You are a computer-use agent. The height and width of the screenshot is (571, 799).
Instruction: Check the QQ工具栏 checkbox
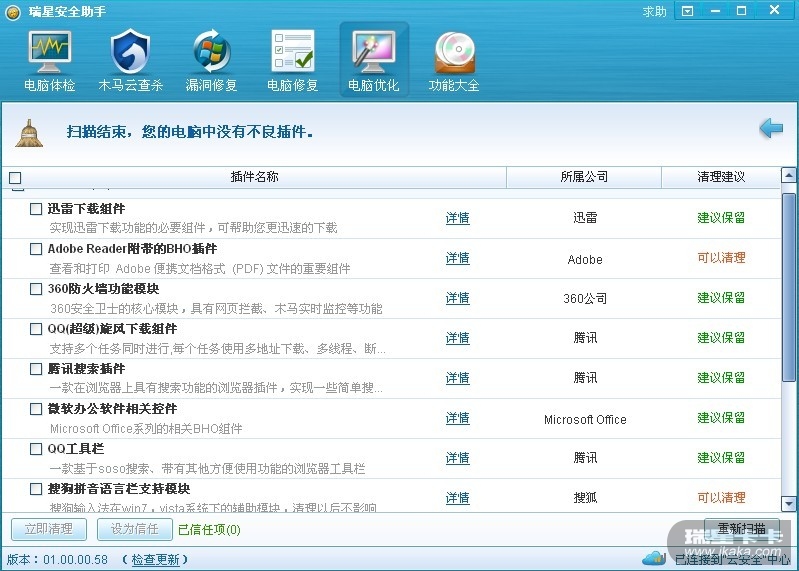tap(36, 449)
